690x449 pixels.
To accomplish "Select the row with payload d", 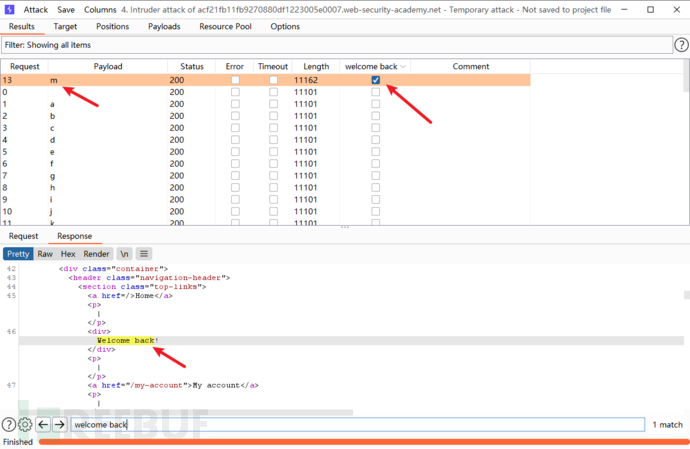I will tap(266, 140).
